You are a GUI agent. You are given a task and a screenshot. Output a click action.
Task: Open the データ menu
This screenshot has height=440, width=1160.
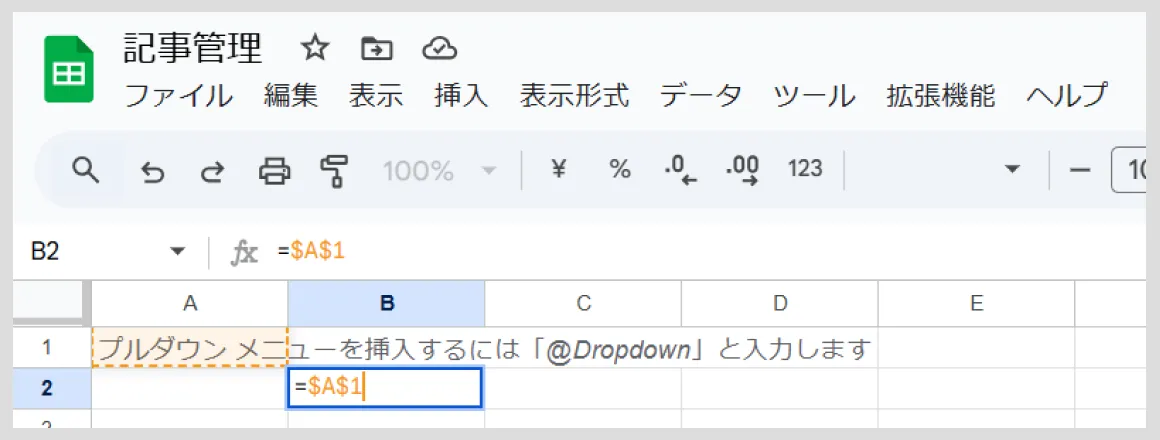click(x=700, y=96)
